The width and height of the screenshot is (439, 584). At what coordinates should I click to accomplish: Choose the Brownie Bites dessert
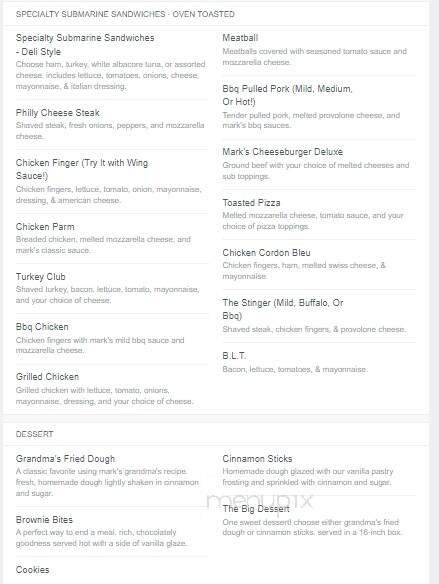click(44, 520)
